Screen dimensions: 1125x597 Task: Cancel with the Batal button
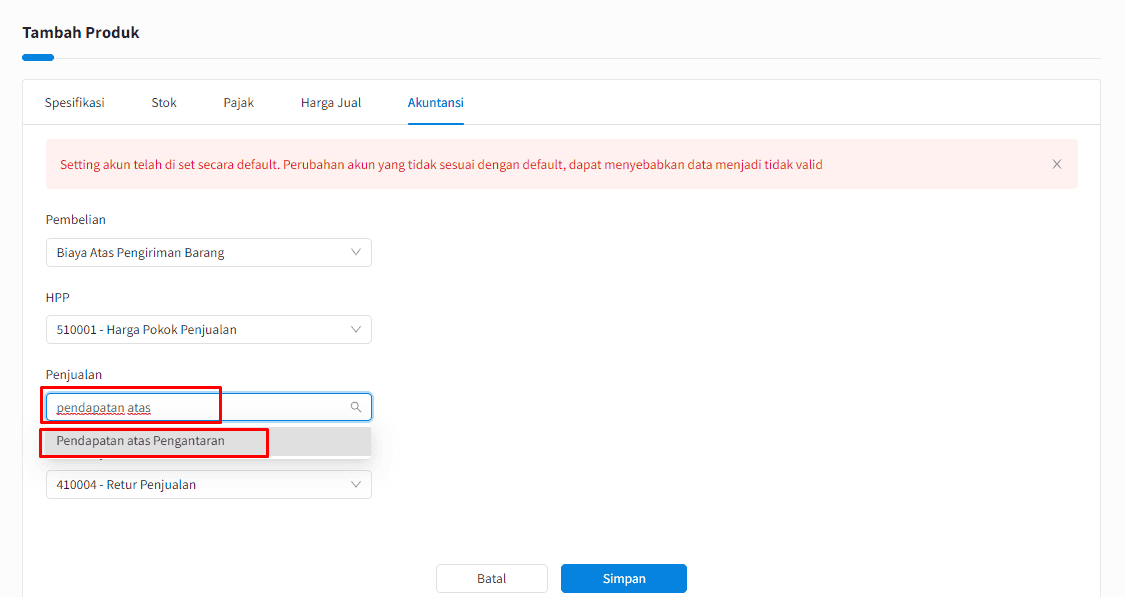pos(491,578)
